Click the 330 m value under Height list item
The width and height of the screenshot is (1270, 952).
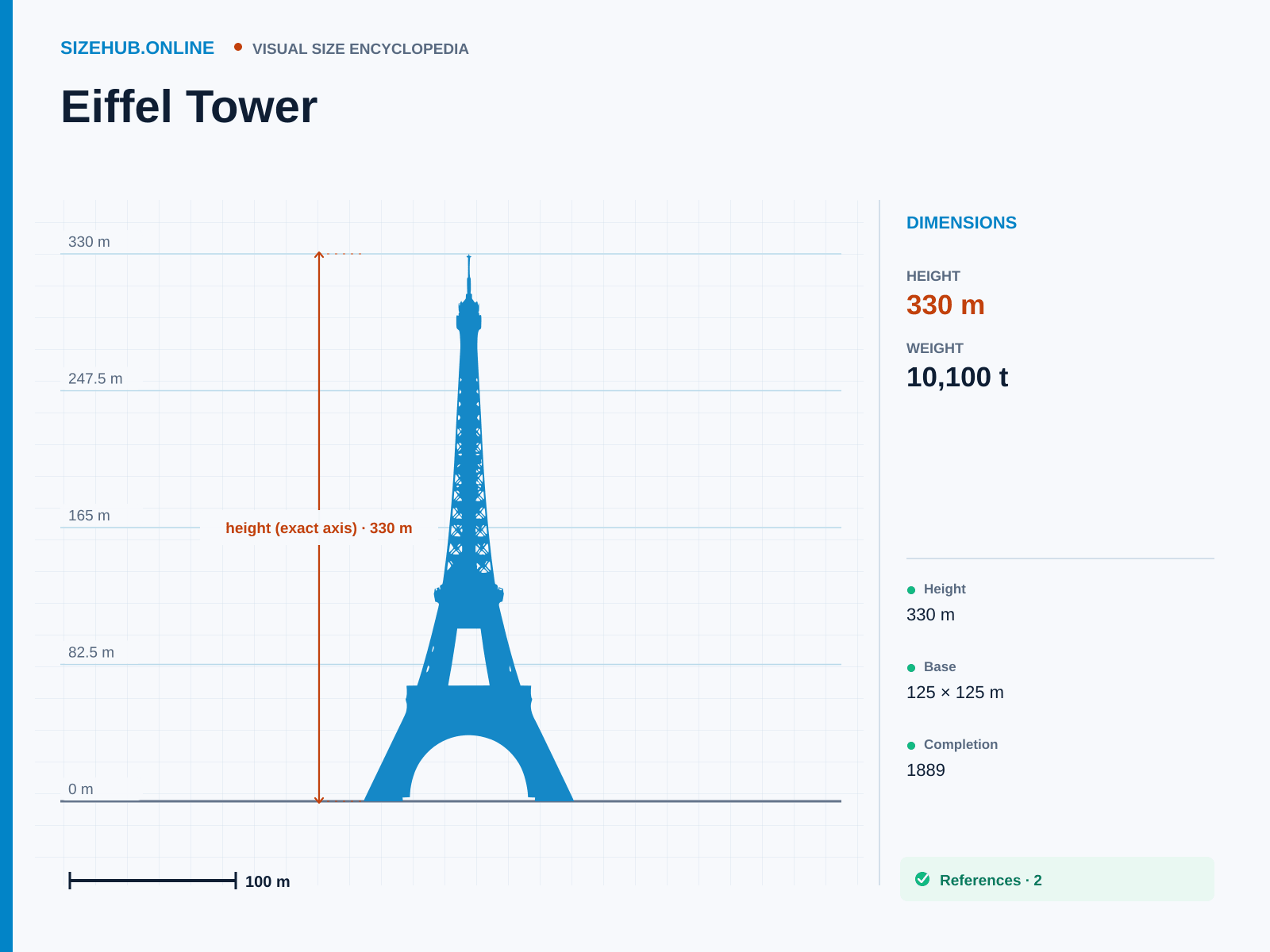(930, 615)
